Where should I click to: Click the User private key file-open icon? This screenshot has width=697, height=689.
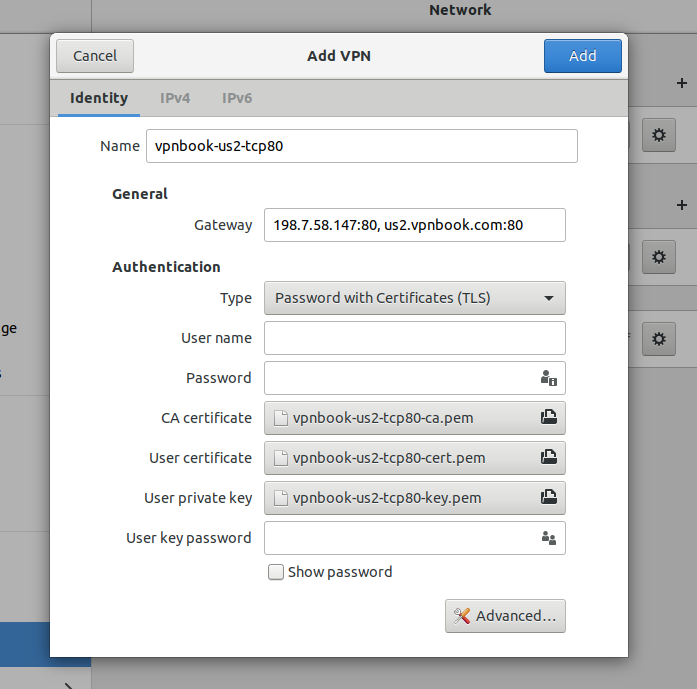coord(549,497)
